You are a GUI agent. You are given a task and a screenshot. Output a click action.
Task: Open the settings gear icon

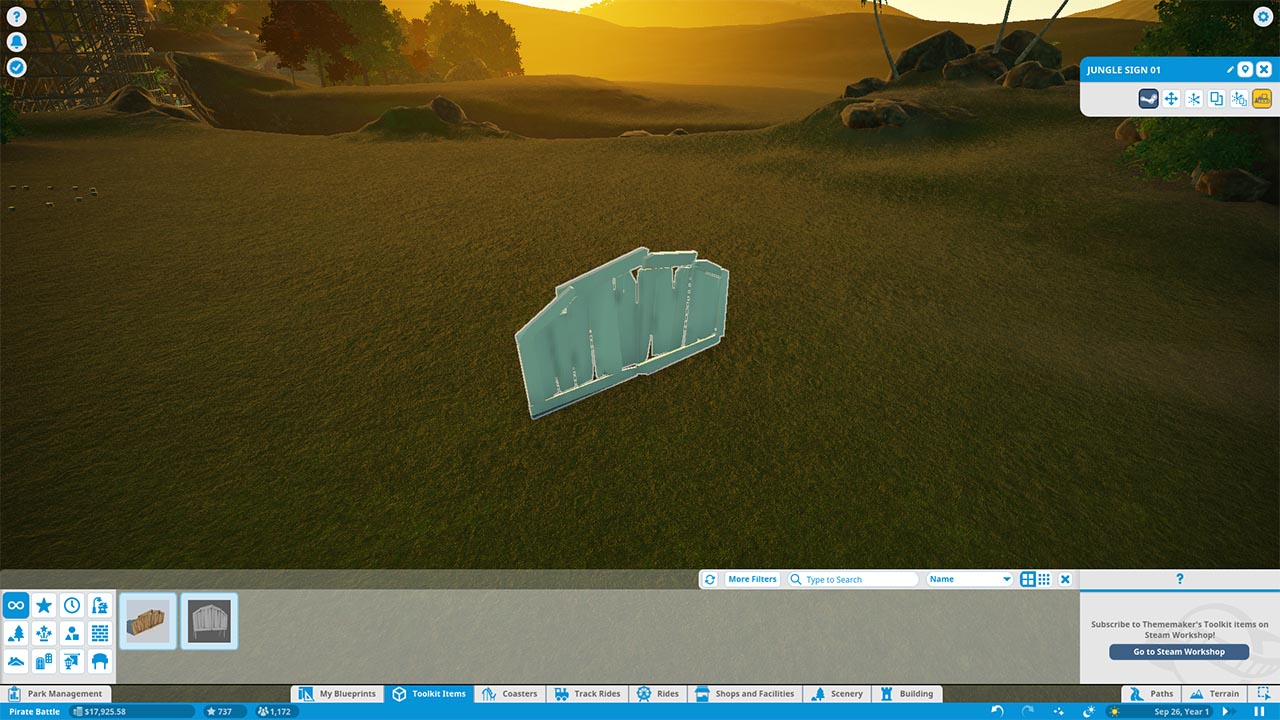(1263, 16)
